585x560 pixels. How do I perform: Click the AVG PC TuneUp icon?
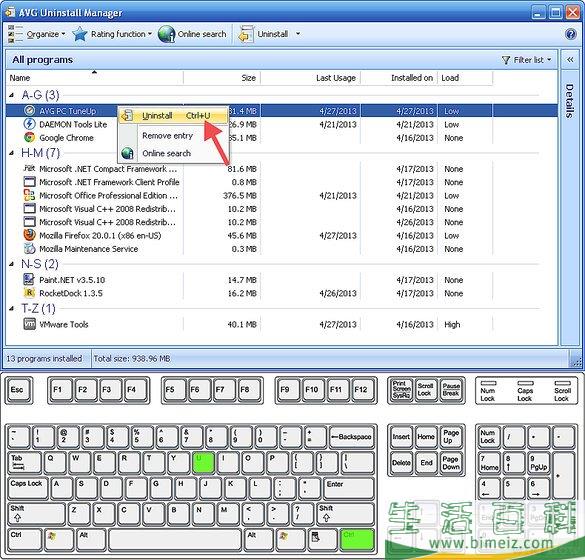click(x=29, y=111)
